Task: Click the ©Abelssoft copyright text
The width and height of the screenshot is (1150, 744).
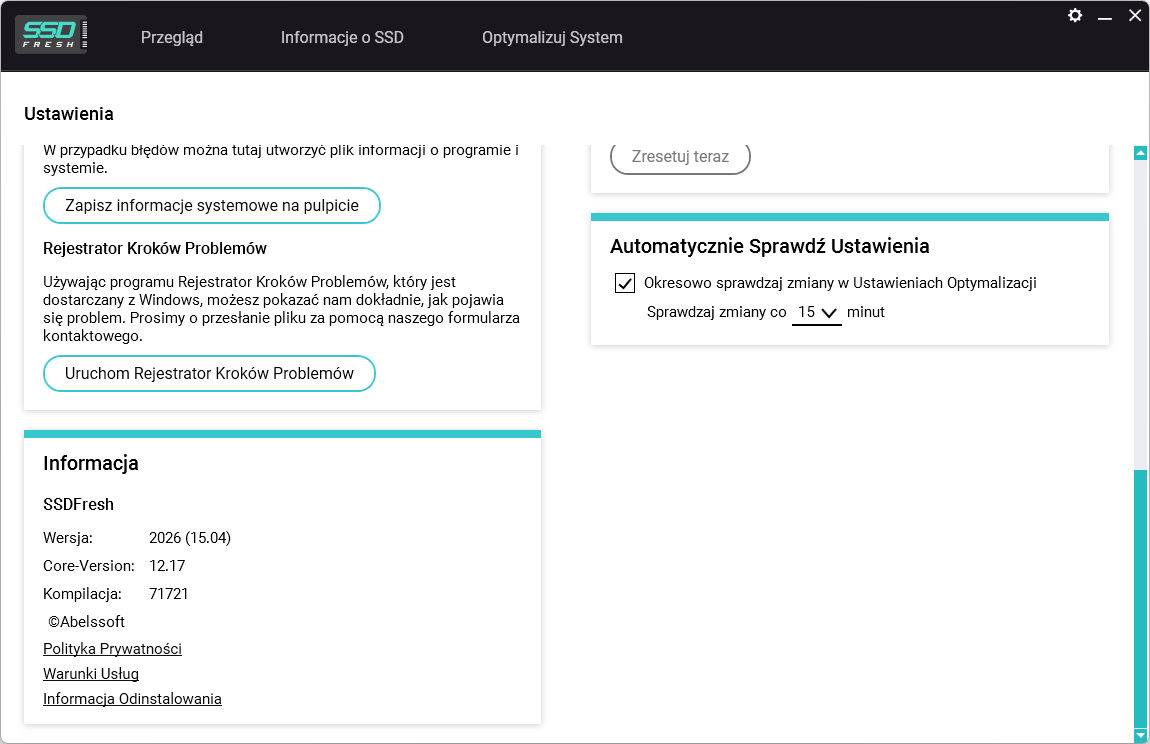Action: point(87,621)
